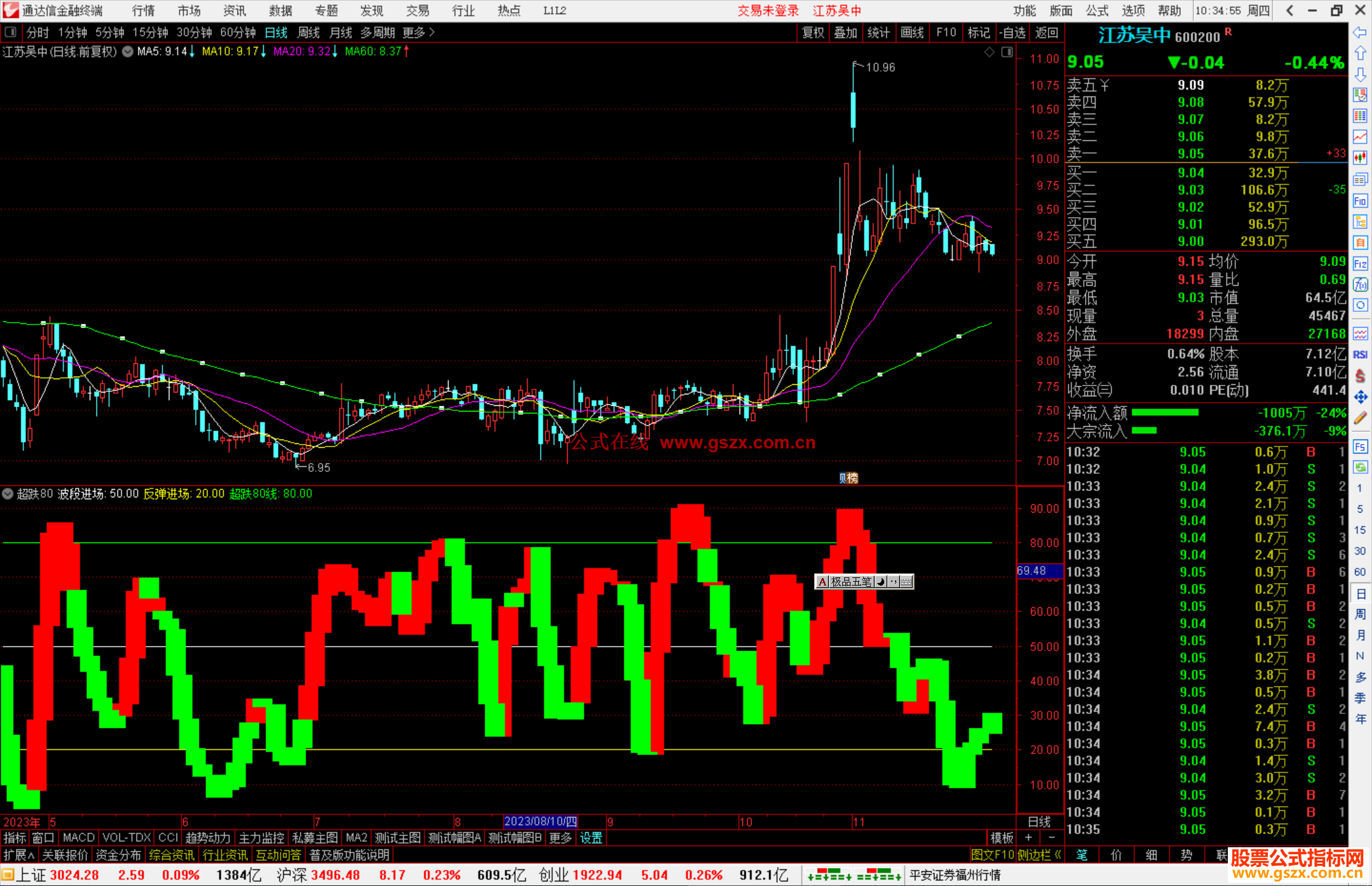Image resolution: width=1372 pixels, height=886 pixels.
Task: Collapse the 侧边栏 sidebar toggle
Action: click(1039, 855)
